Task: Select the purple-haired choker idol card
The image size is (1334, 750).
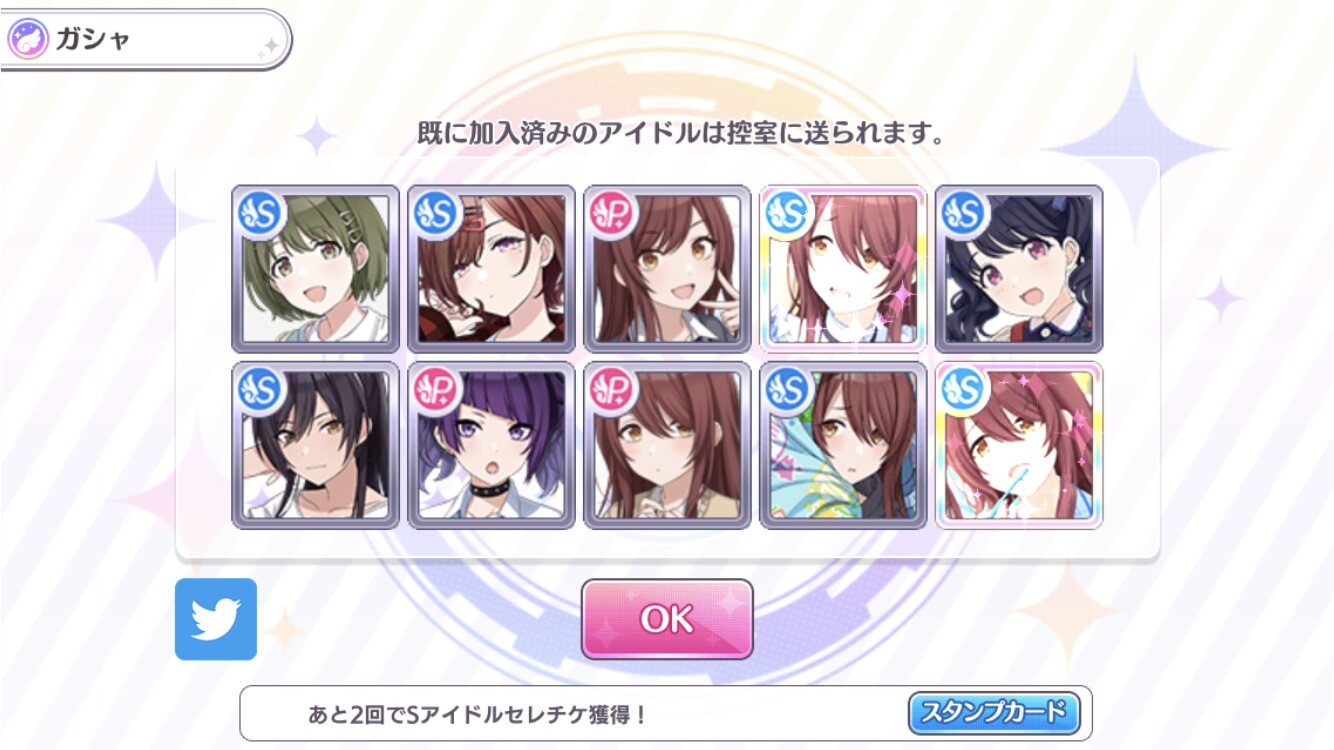Action: tap(491, 445)
